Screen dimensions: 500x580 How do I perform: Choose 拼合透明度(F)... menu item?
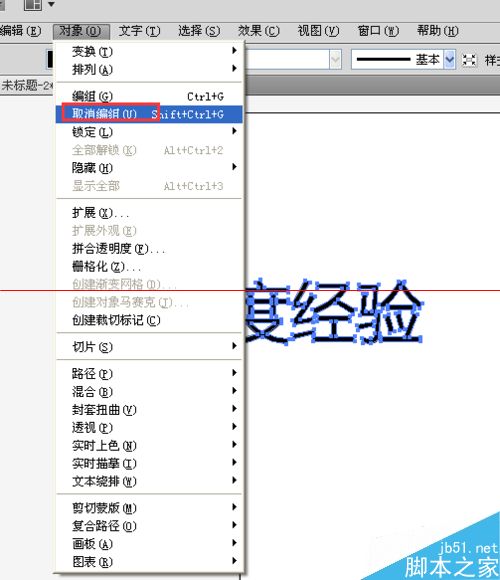click(149, 249)
